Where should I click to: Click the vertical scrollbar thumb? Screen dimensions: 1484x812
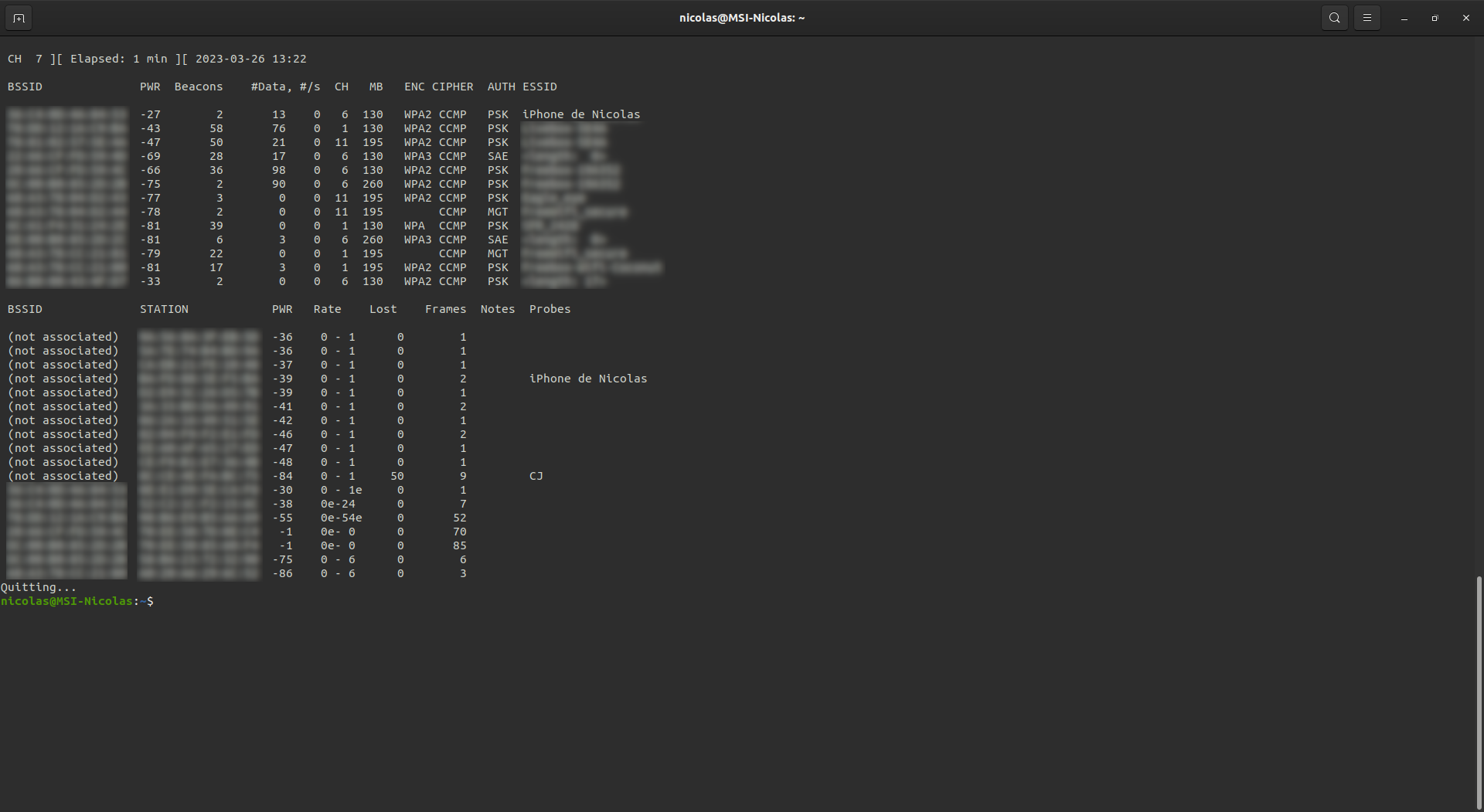[1479, 691]
